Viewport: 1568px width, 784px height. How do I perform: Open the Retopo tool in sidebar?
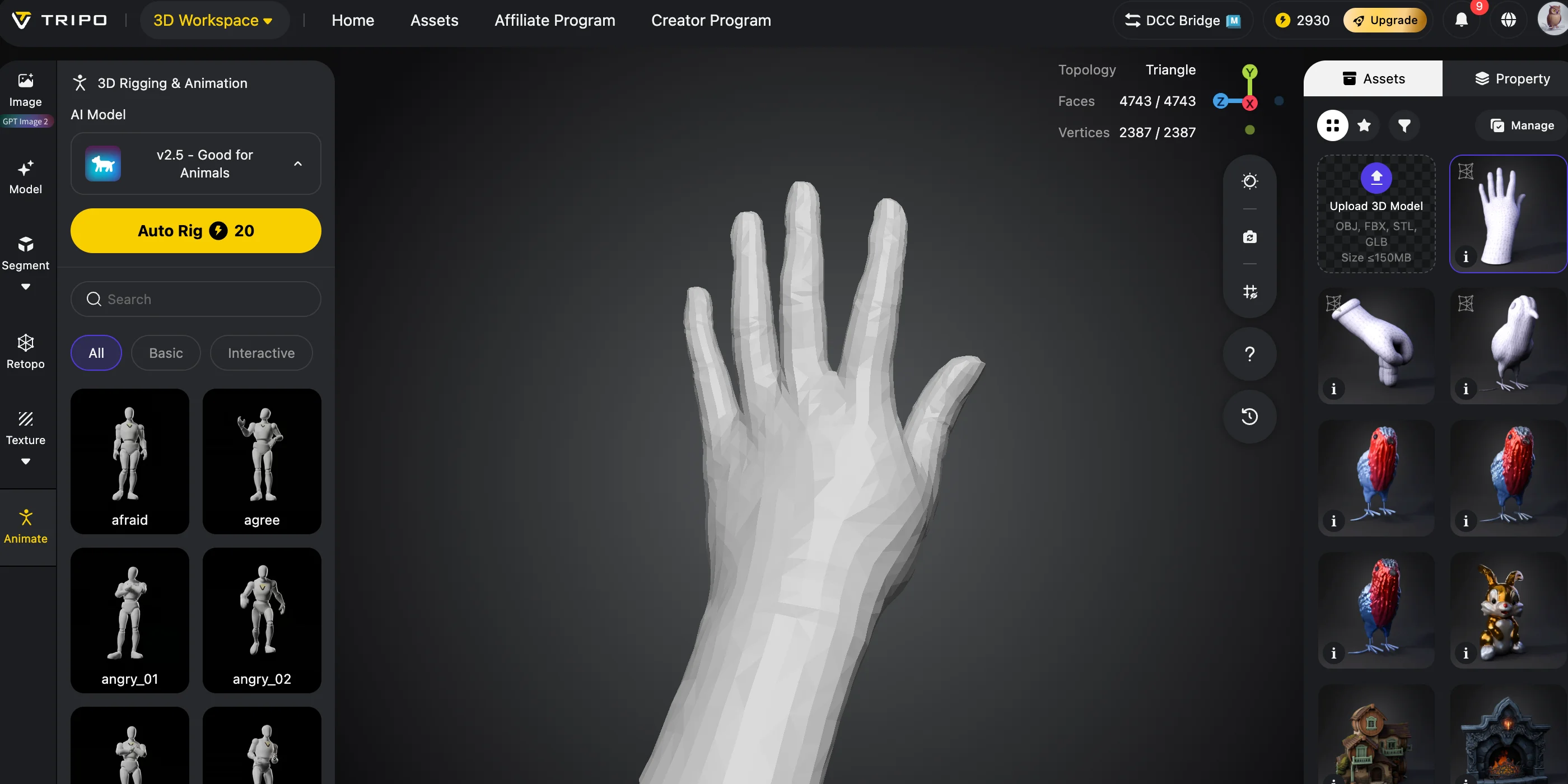pyautogui.click(x=25, y=351)
